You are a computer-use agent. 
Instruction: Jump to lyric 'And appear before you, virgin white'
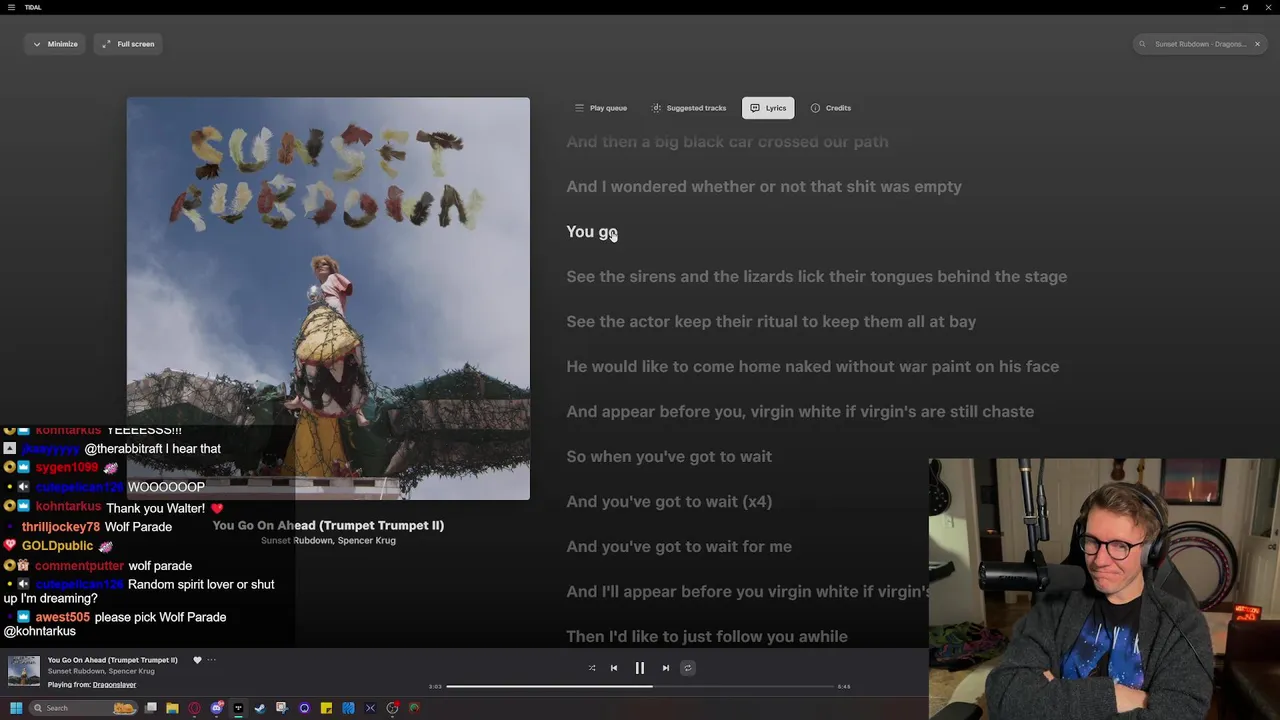800,412
